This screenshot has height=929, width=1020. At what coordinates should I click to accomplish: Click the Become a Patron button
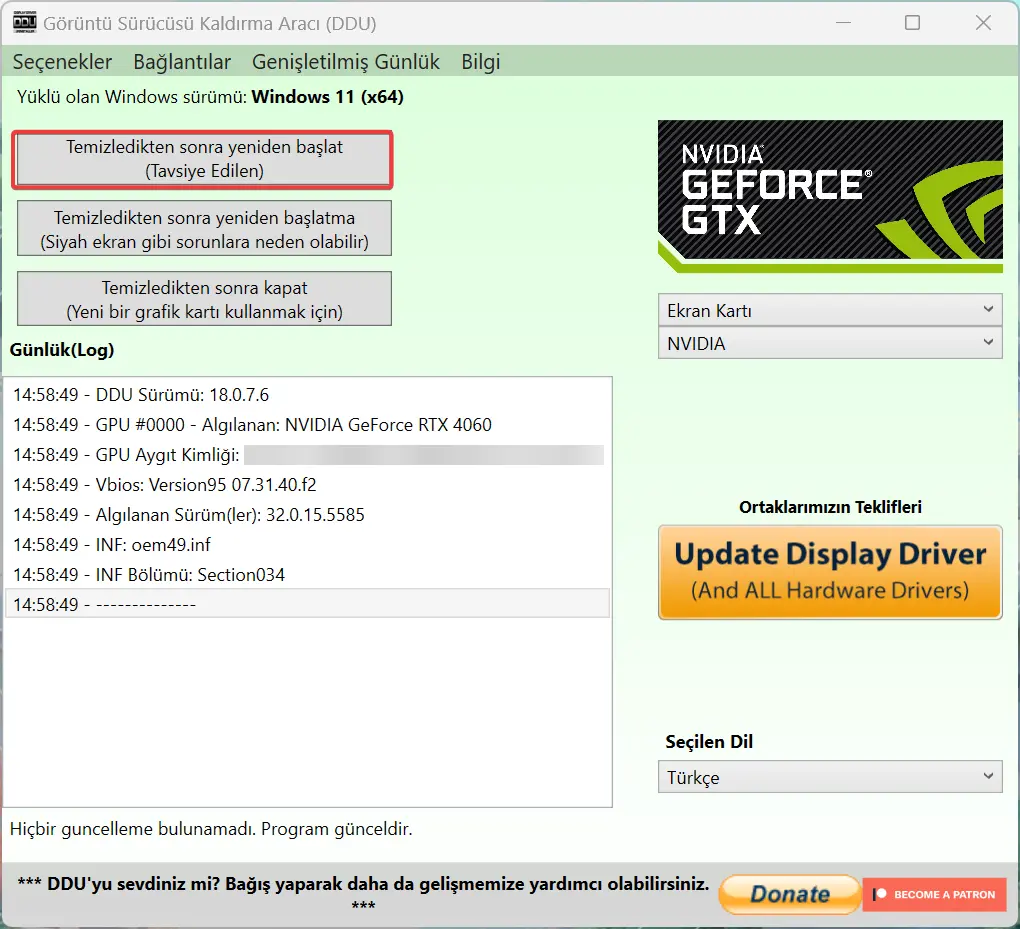[935, 894]
